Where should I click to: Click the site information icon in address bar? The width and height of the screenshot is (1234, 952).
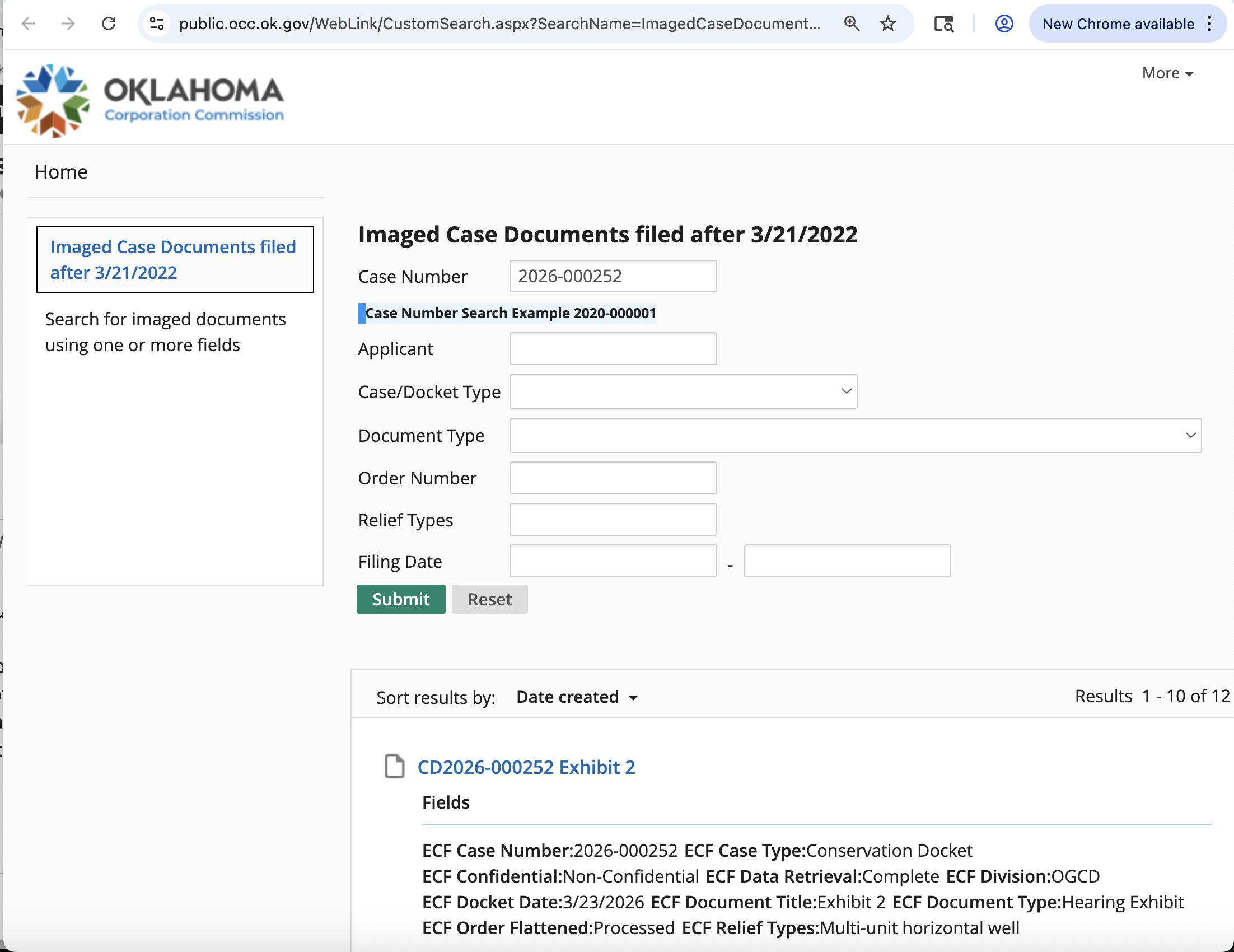tap(157, 24)
